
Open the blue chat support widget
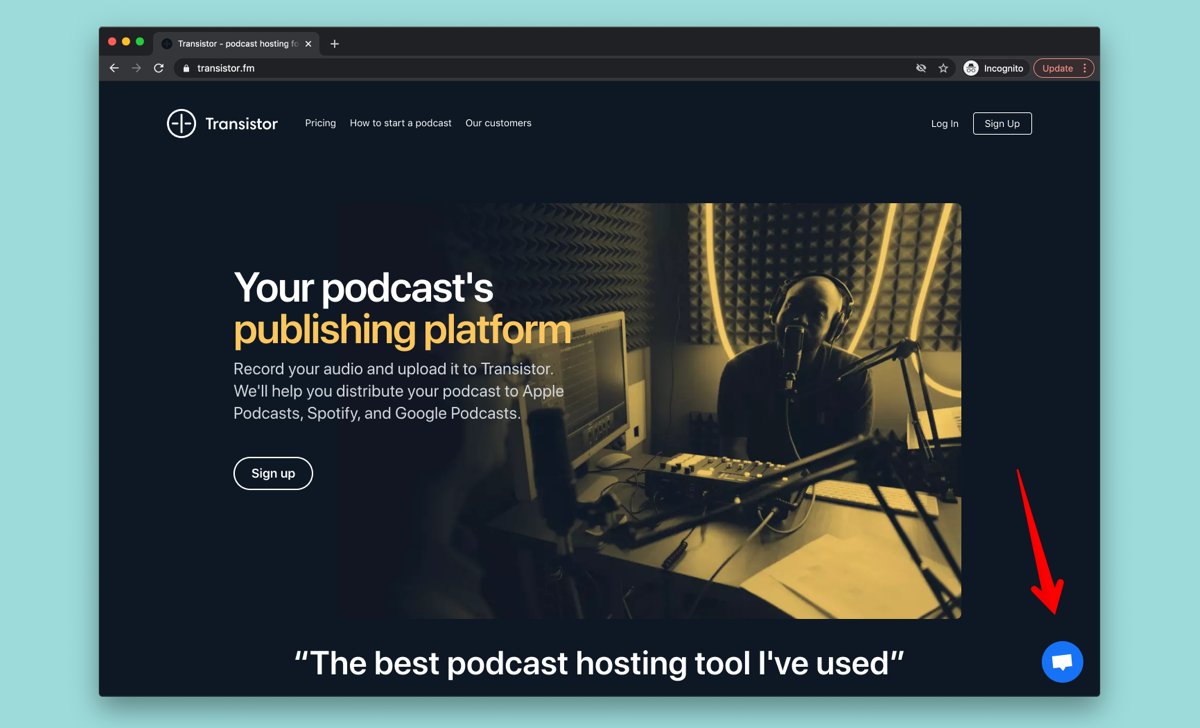1062,662
